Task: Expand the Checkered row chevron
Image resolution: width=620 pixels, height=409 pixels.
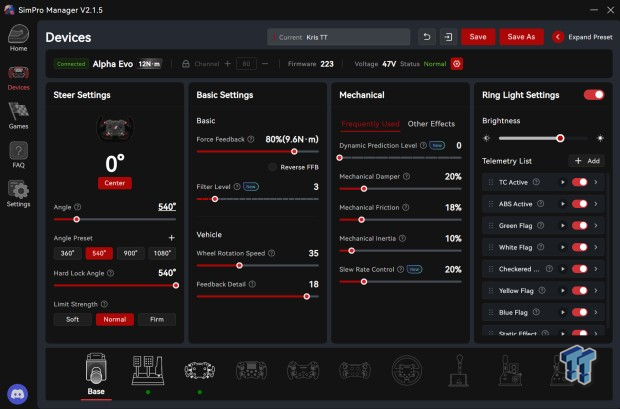Action: pyautogui.click(x=596, y=269)
